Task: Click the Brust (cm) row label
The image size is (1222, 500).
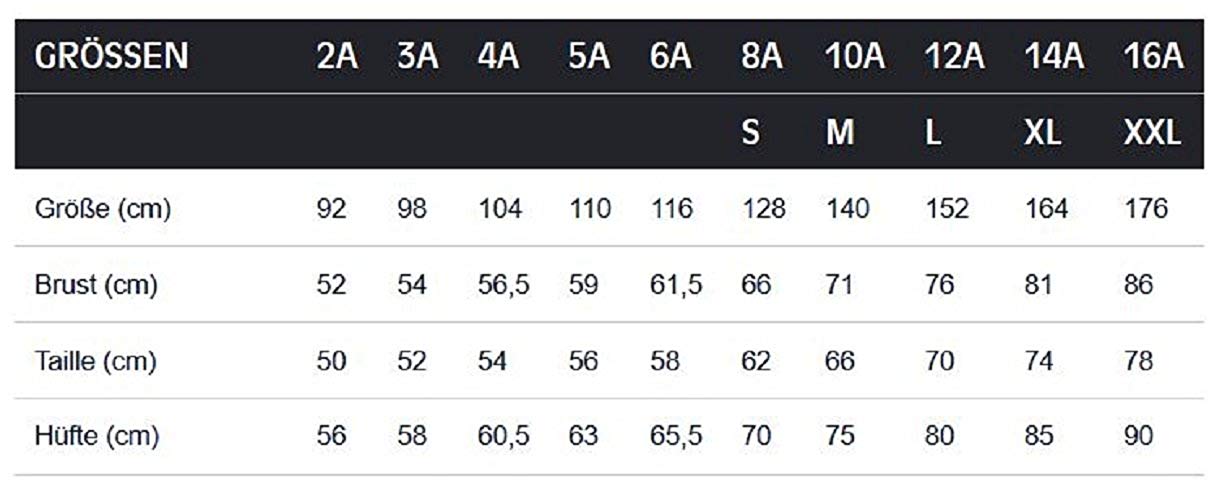Action: [x=96, y=286]
